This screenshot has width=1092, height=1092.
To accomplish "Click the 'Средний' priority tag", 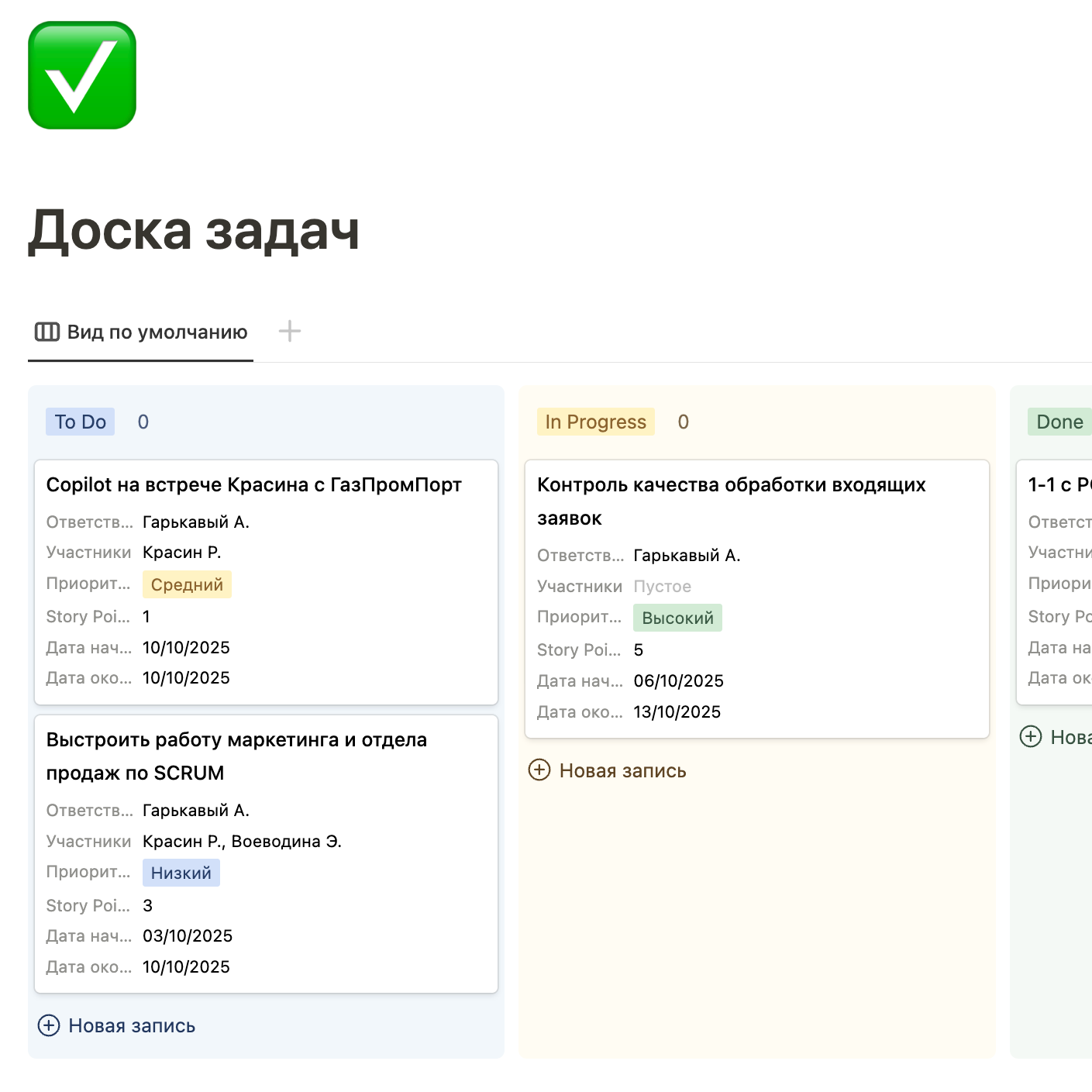I will pos(187,584).
